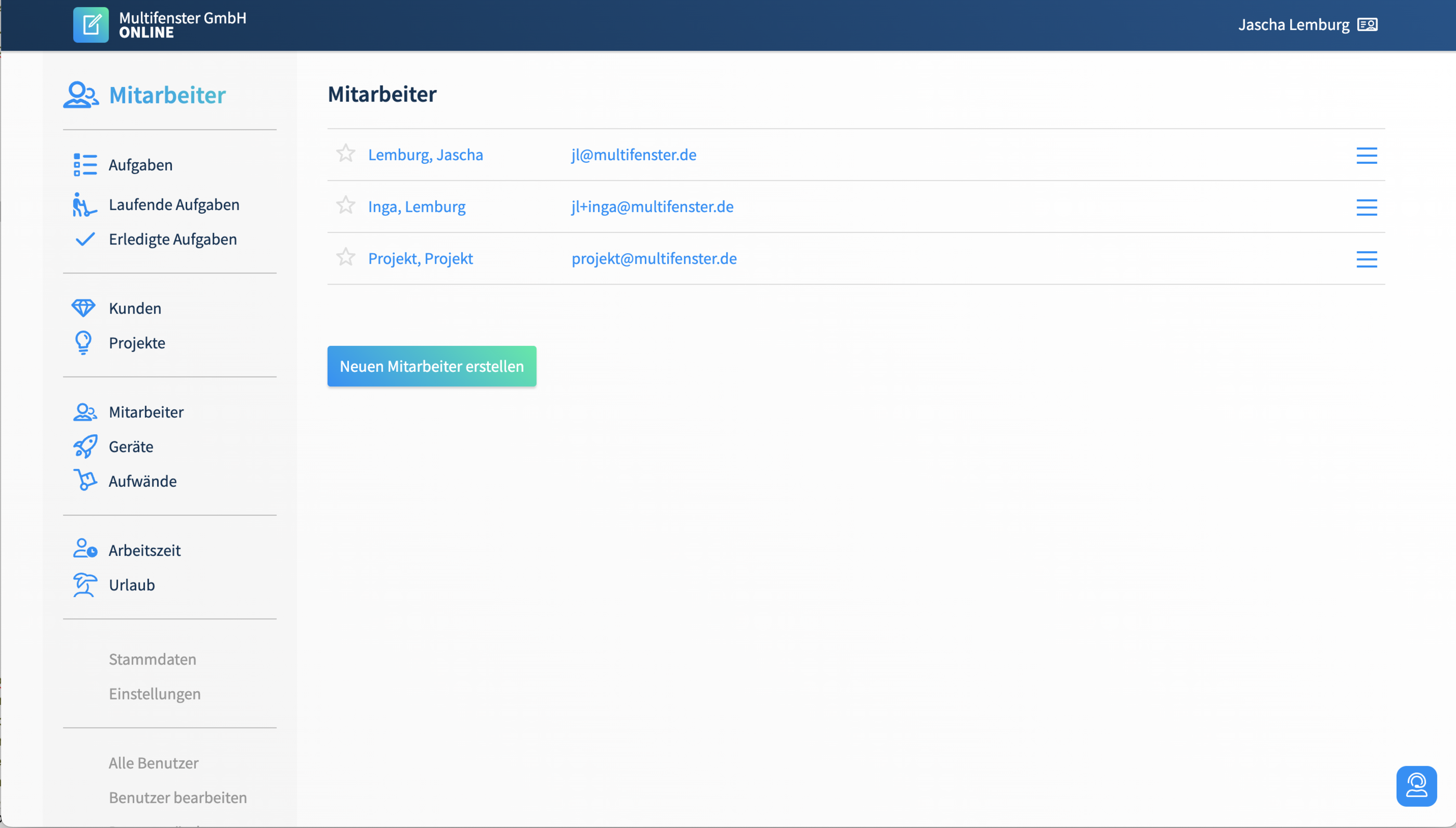
Task: Click the Multifenster GmbH logo icon
Action: [x=91, y=25]
